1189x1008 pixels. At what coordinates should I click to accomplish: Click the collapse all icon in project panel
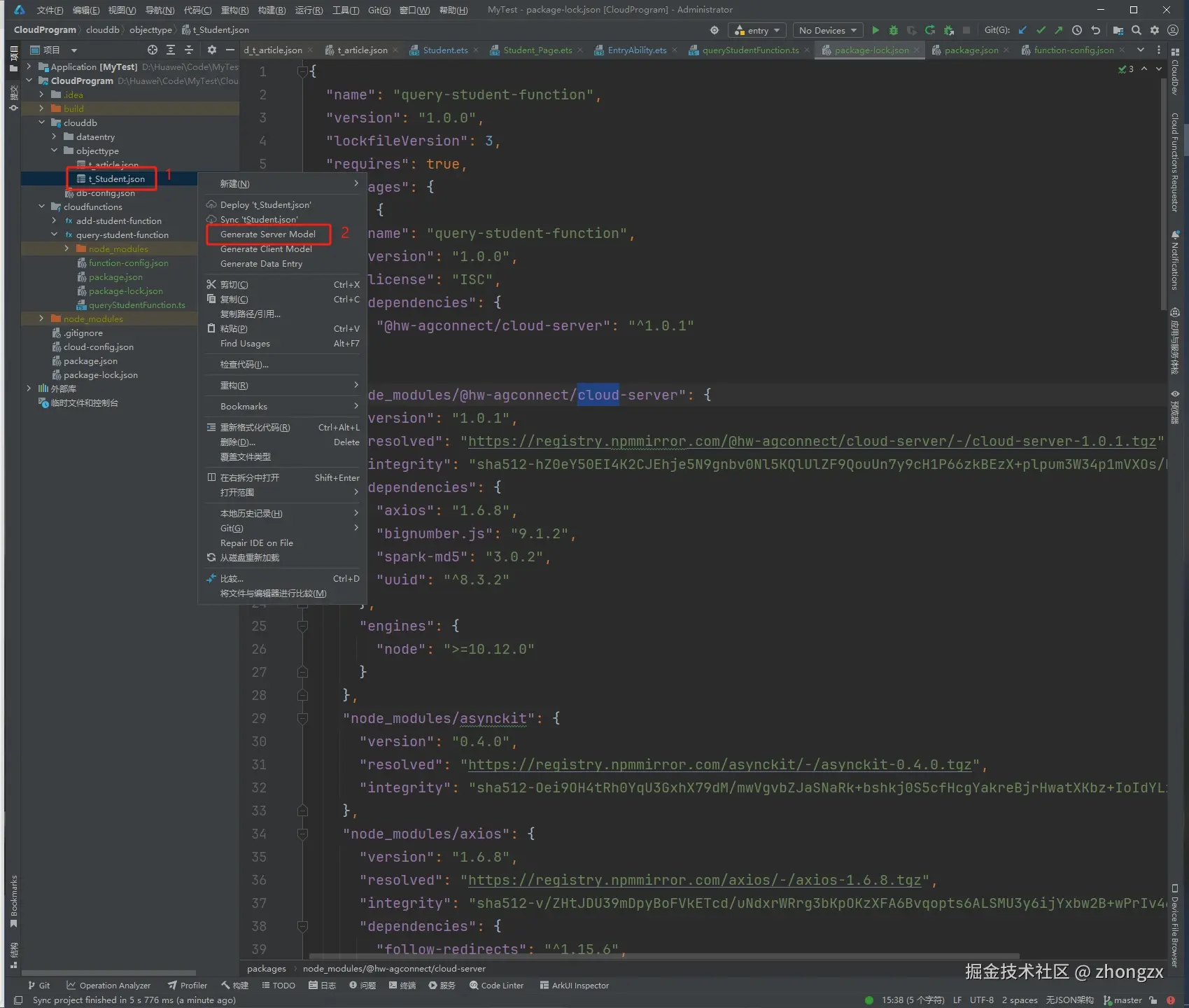click(188, 50)
